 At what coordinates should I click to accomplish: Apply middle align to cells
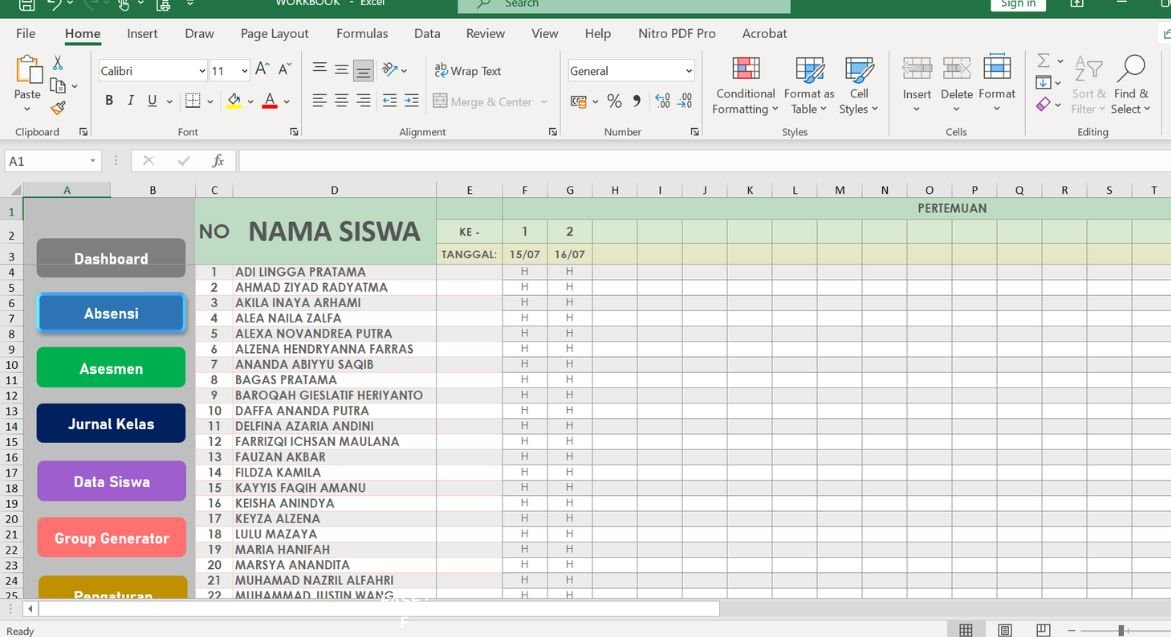tap(341, 70)
